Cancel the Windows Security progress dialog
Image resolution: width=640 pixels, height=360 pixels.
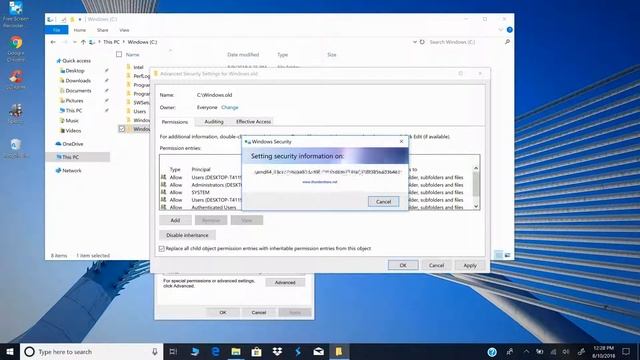tap(383, 202)
